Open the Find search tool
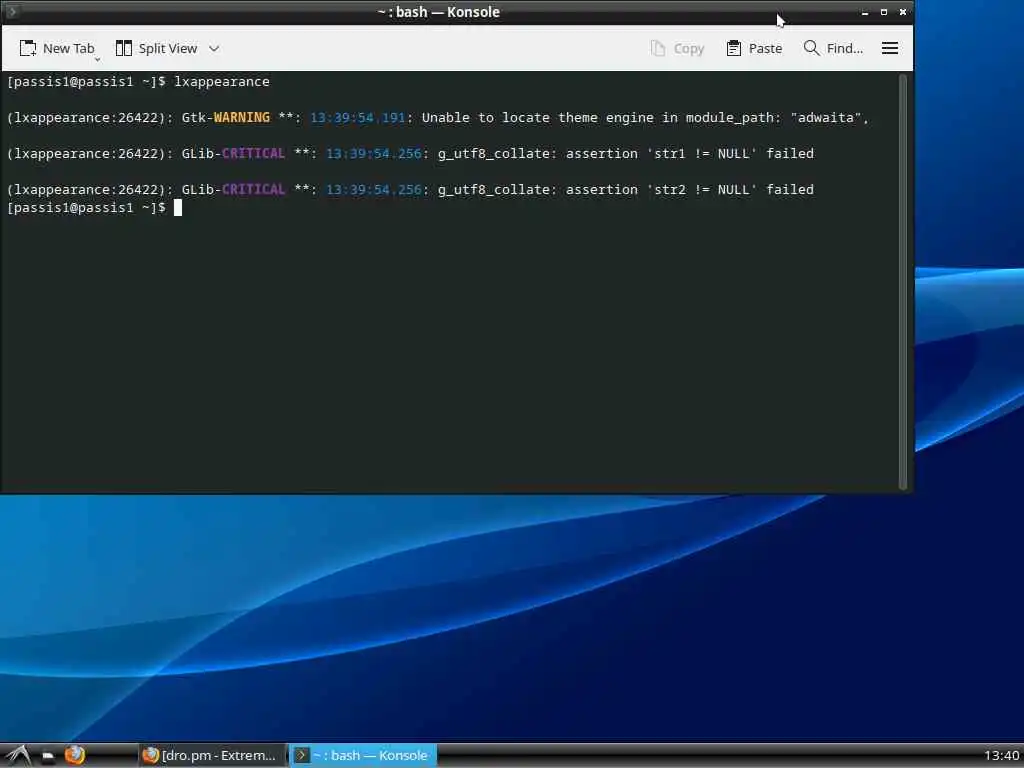 click(833, 48)
